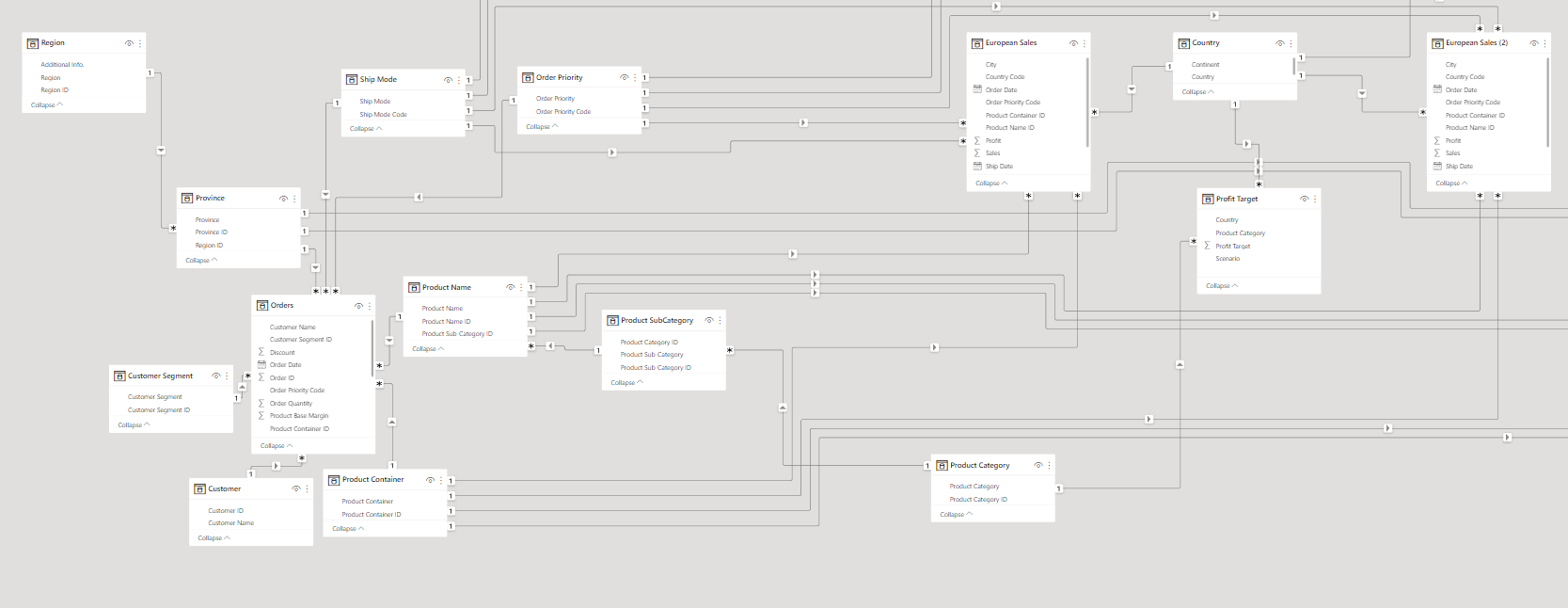The image size is (1568, 608).
Task: Open more options for the Province table
Action: pyautogui.click(x=294, y=199)
